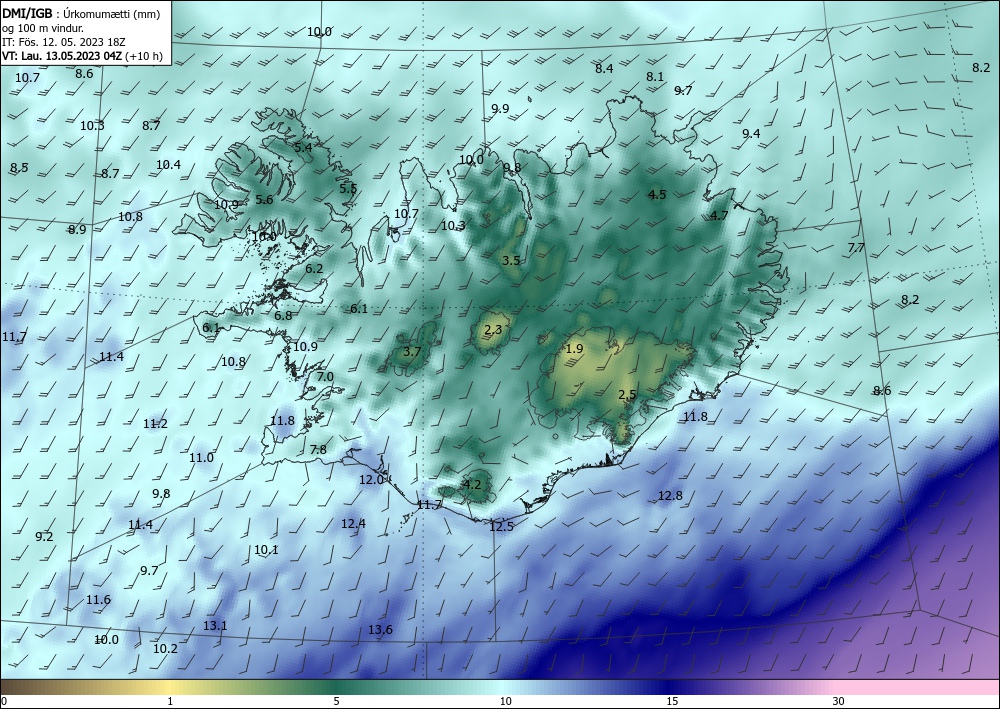Screen dimensions: 1000x709
Task: Select the initial time line 'IT: Fös. 12. 05. 2023 18Z'
Action: [64, 42]
